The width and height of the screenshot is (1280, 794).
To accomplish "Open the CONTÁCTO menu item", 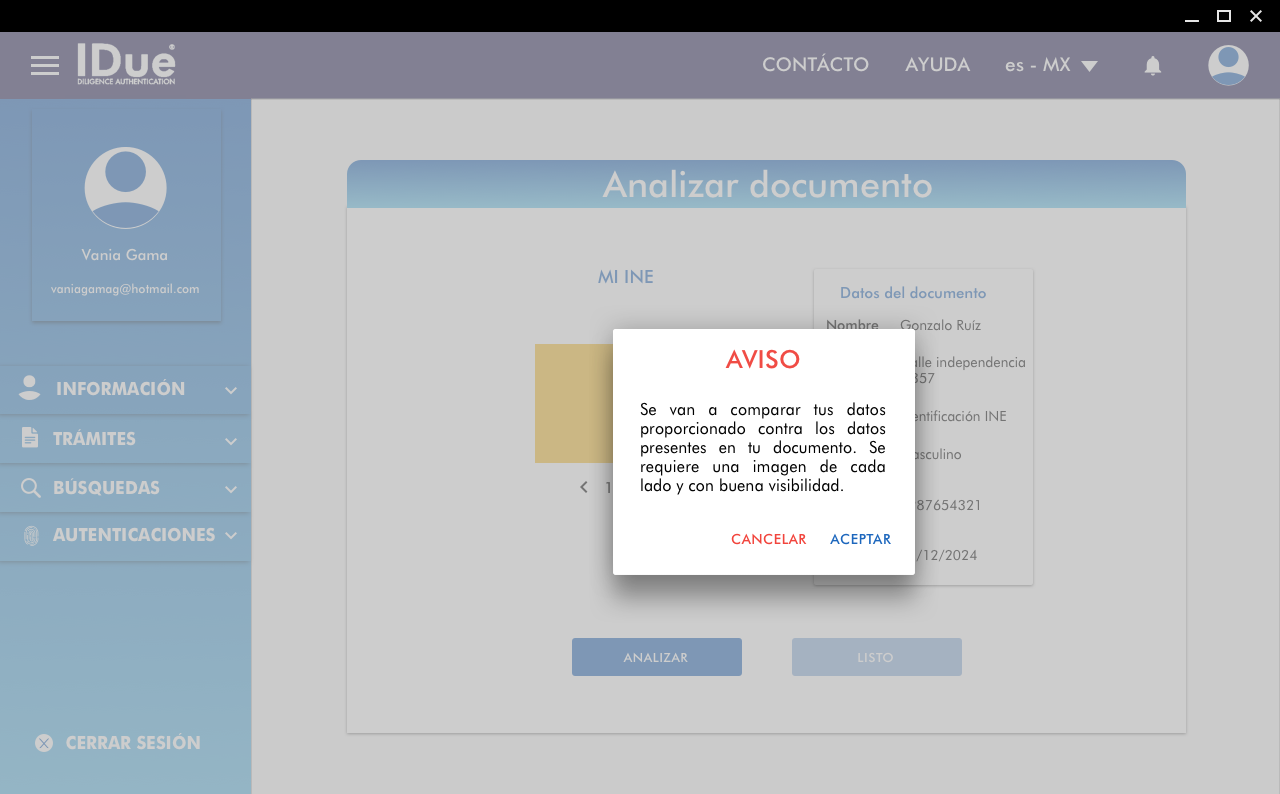I will [815, 65].
